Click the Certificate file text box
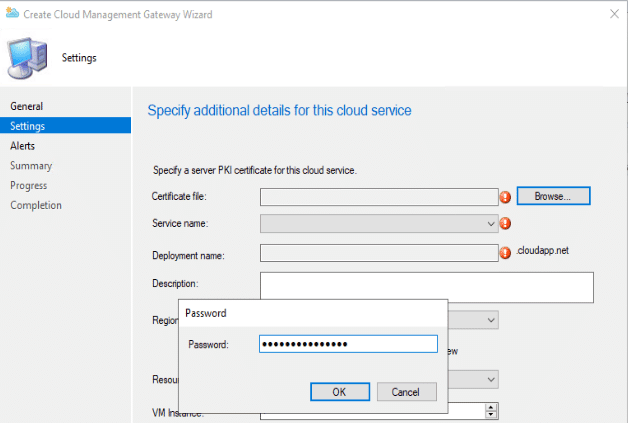Image resolution: width=628 pixels, height=423 pixels. pos(379,197)
